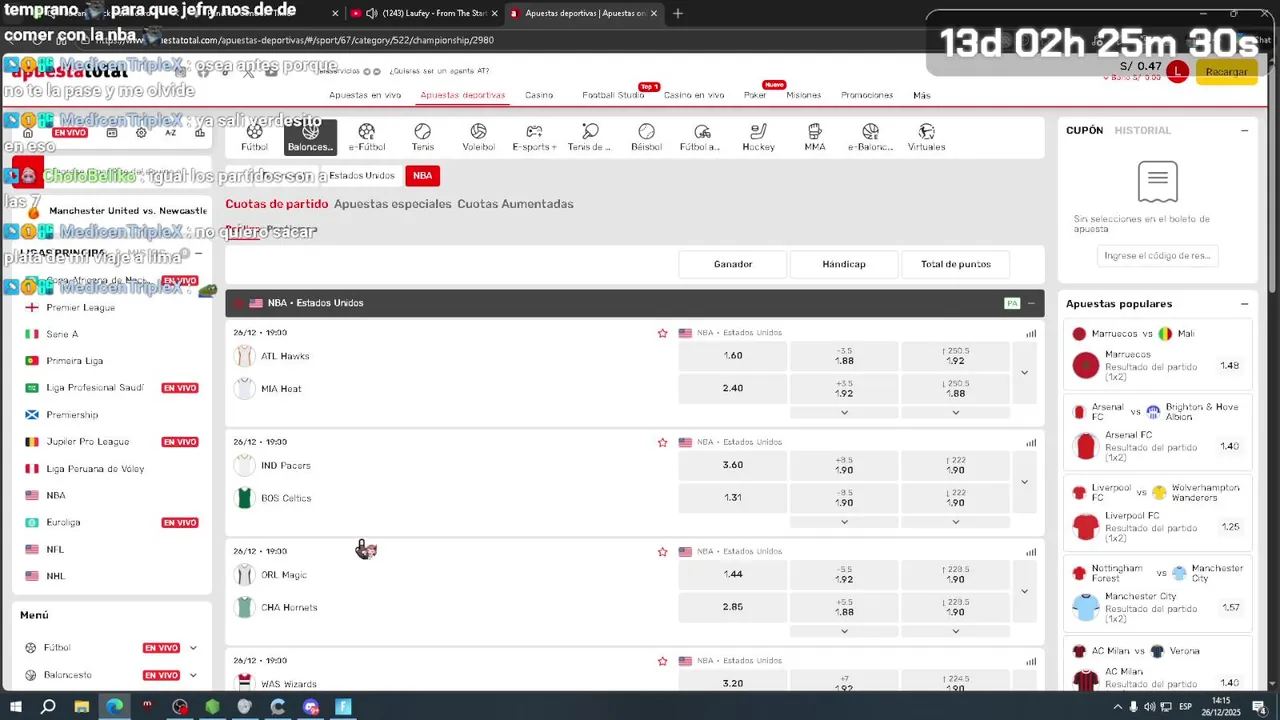Open Apuestas en vivo menu
The image size is (1280, 720).
[x=365, y=95]
